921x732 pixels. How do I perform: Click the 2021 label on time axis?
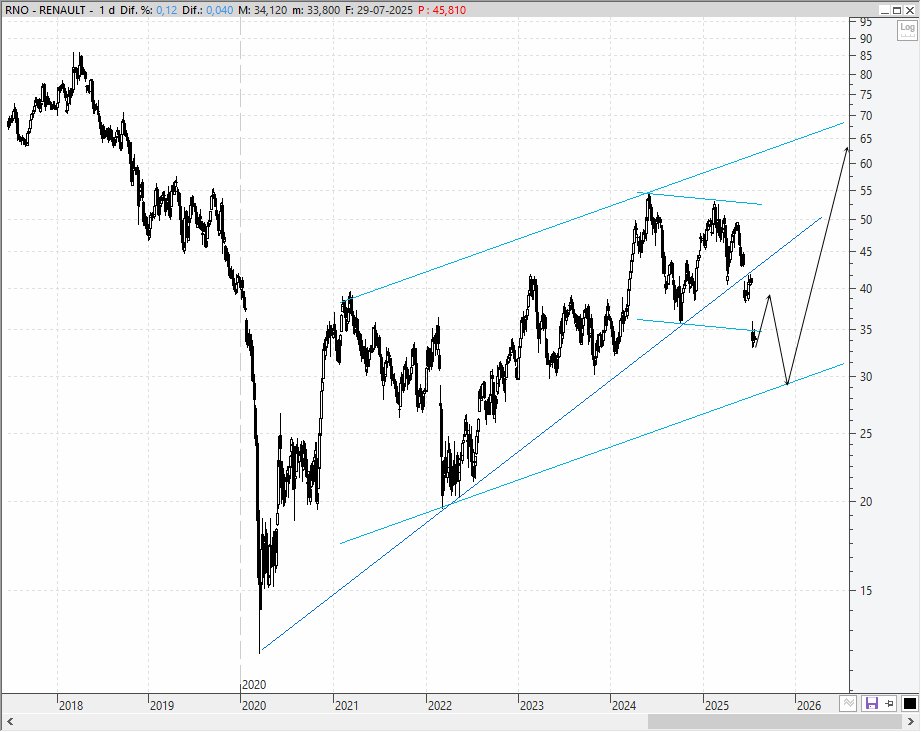[x=347, y=706]
